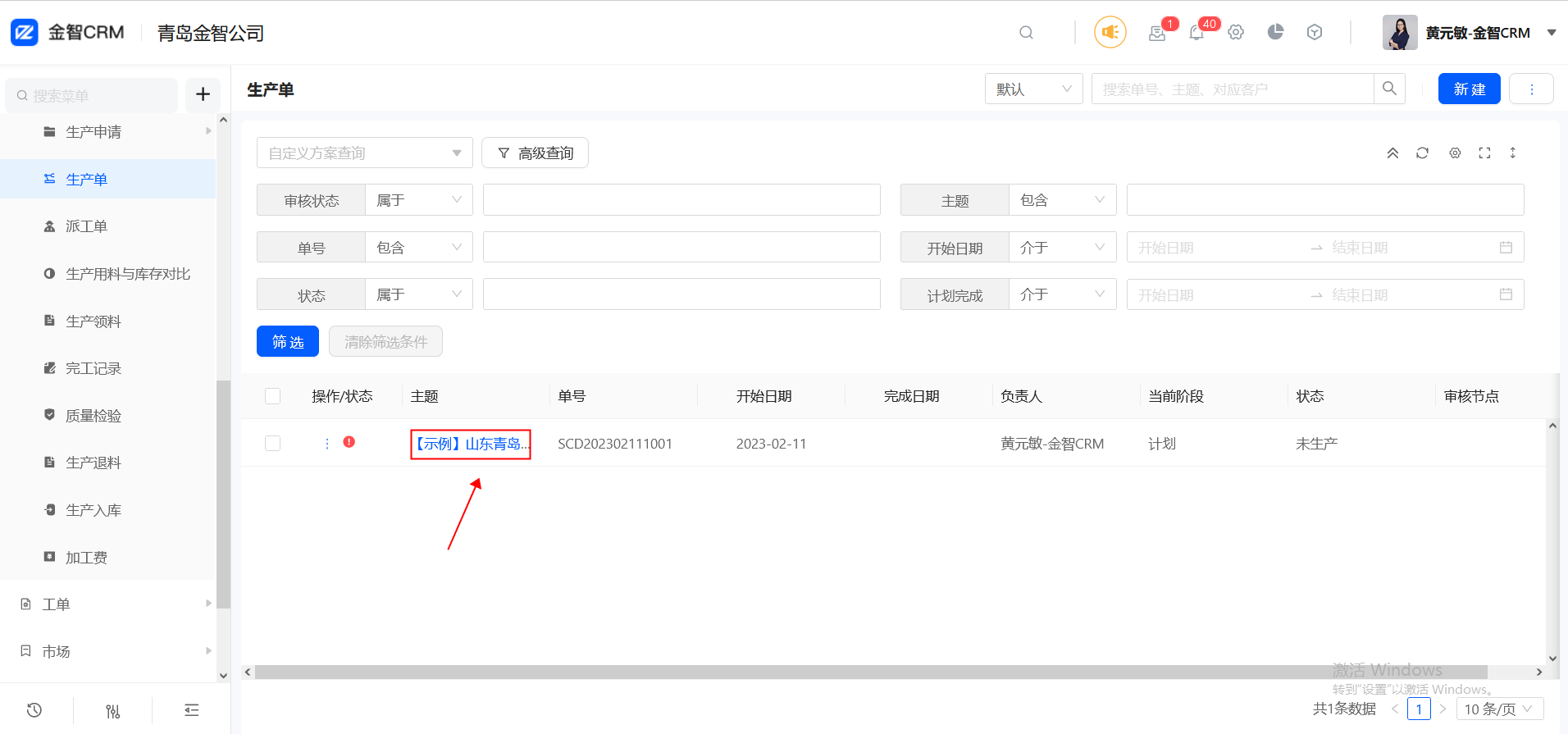Viewport: 1568px width, 734px height.
Task: Click the horizontal table scrollbar
Action: [871, 672]
